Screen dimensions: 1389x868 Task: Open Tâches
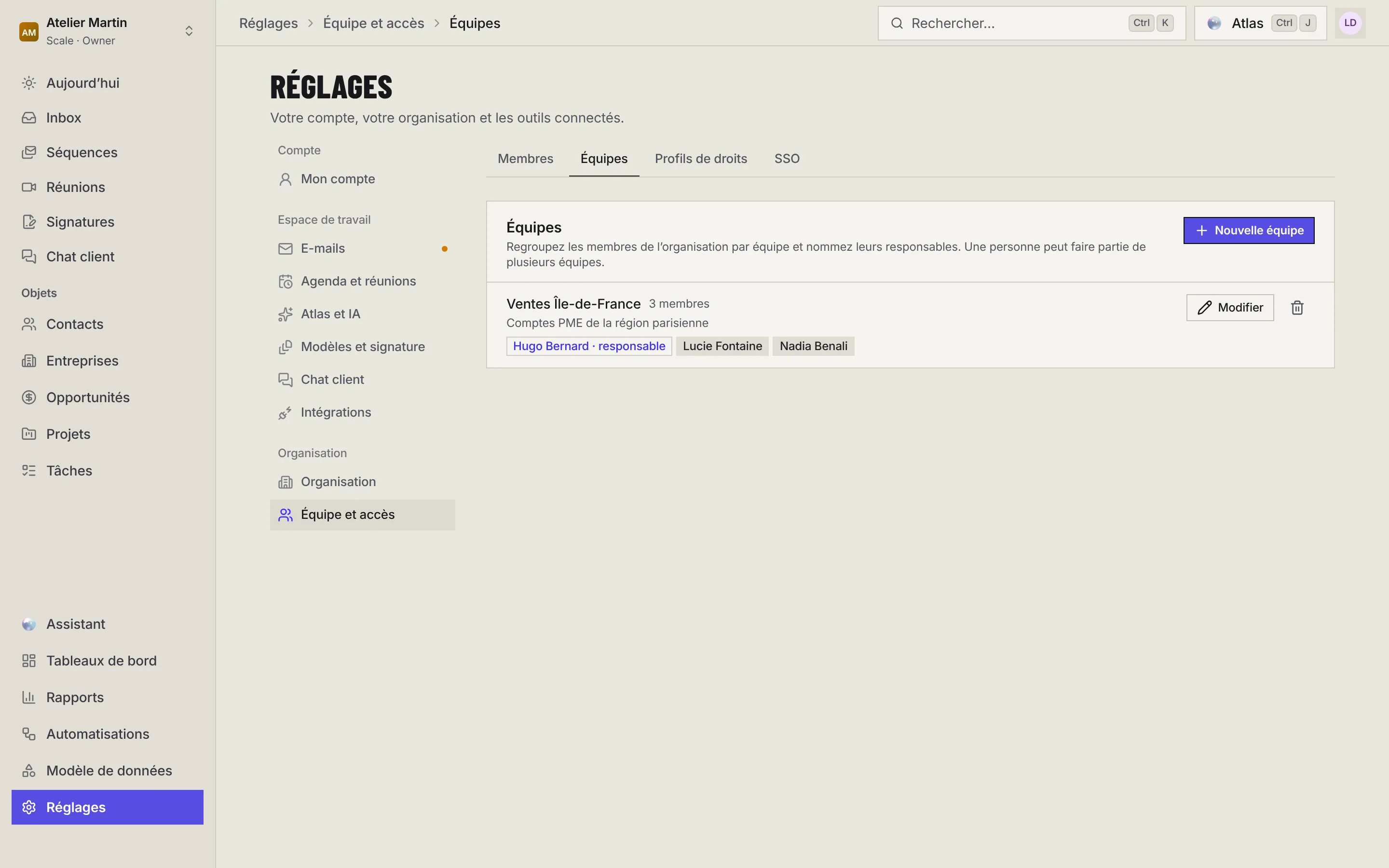(x=108, y=471)
